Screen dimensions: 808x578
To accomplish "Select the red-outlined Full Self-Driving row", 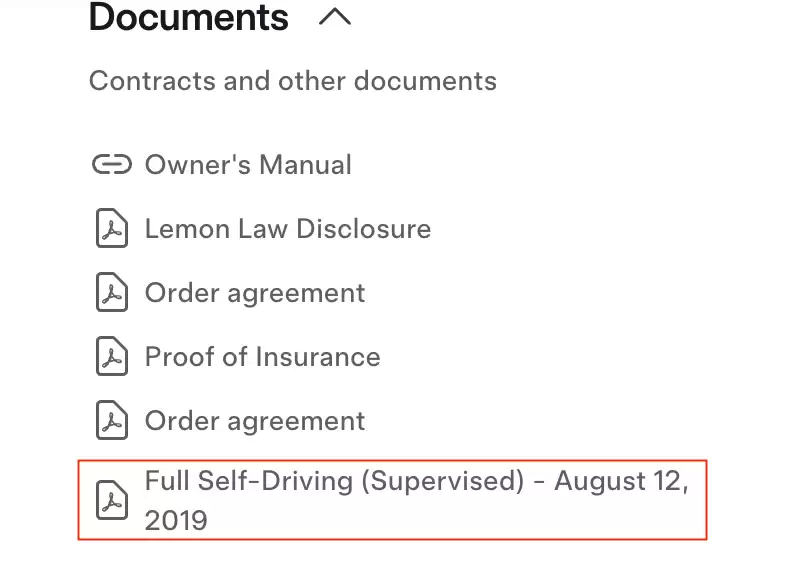I will (393, 500).
